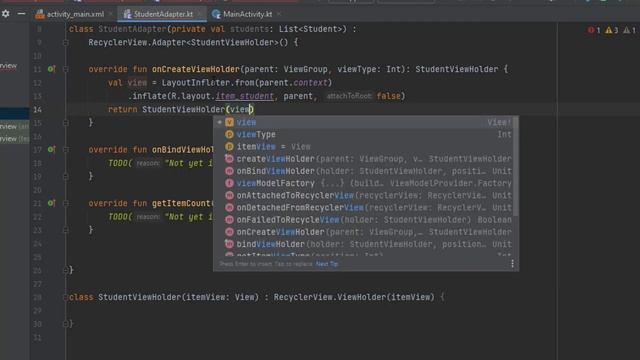The width and height of the screenshot is (640, 360).
Task: Choose createViewHolder from the completion list
Action: [x=364, y=159]
